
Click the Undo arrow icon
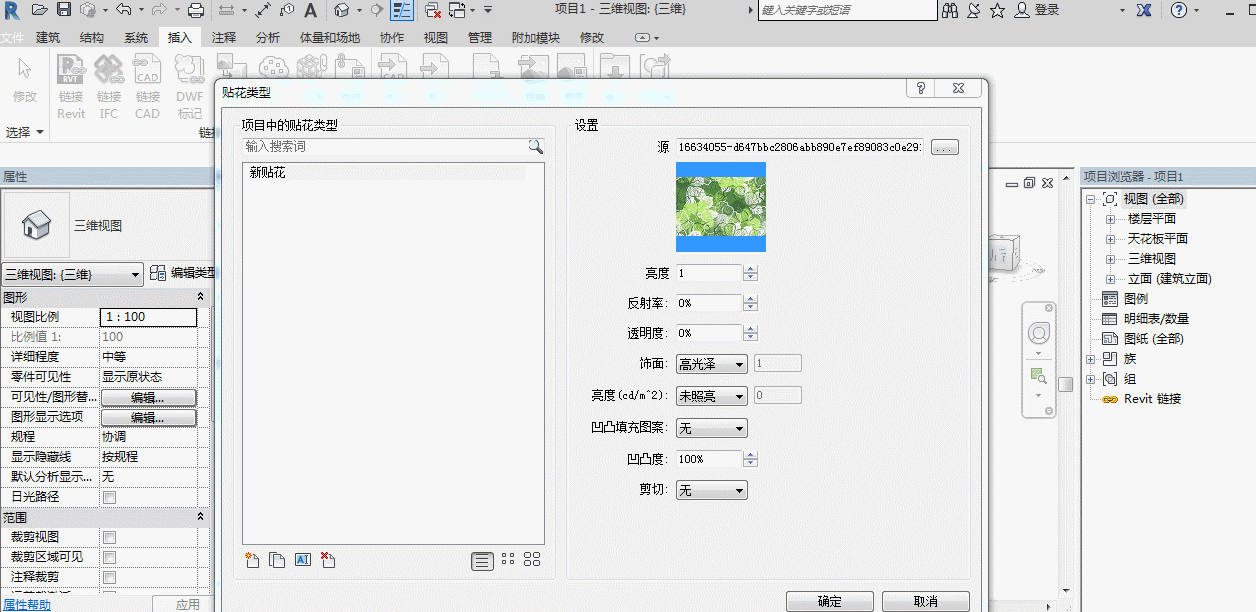tap(123, 10)
